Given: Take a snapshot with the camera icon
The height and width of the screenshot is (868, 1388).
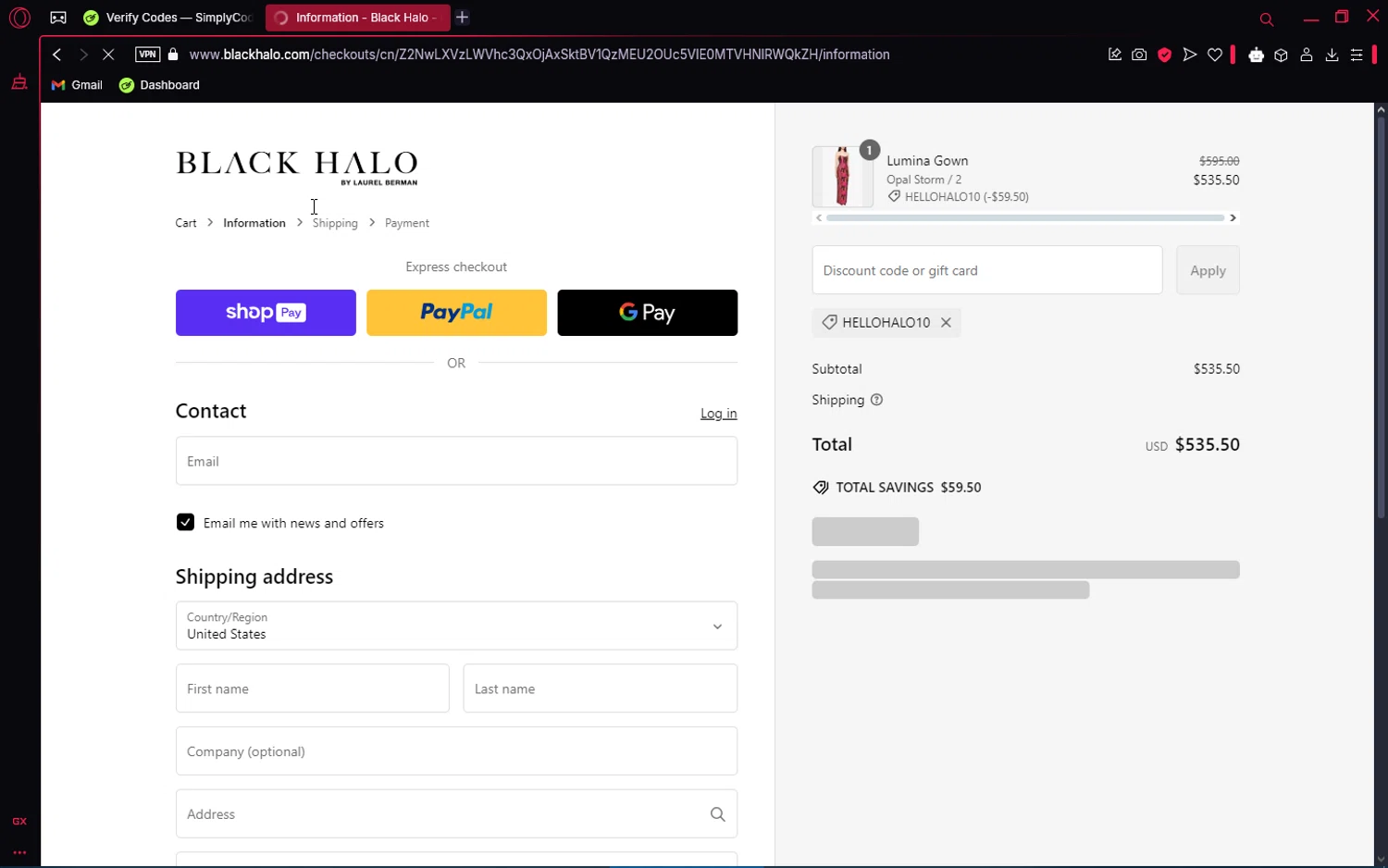Looking at the screenshot, I should [x=1139, y=55].
